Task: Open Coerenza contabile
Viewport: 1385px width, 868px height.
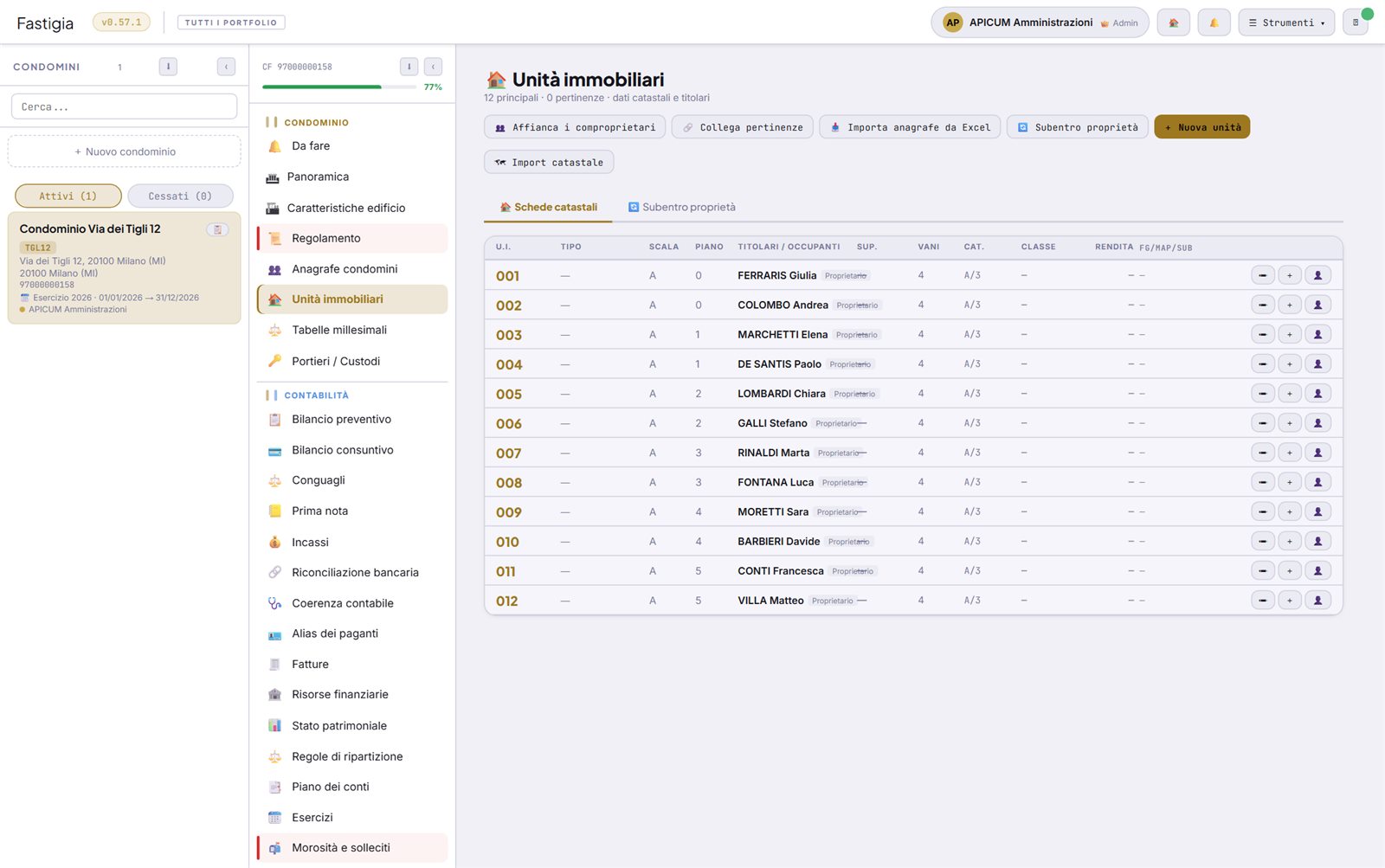Action: click(352, 603)
